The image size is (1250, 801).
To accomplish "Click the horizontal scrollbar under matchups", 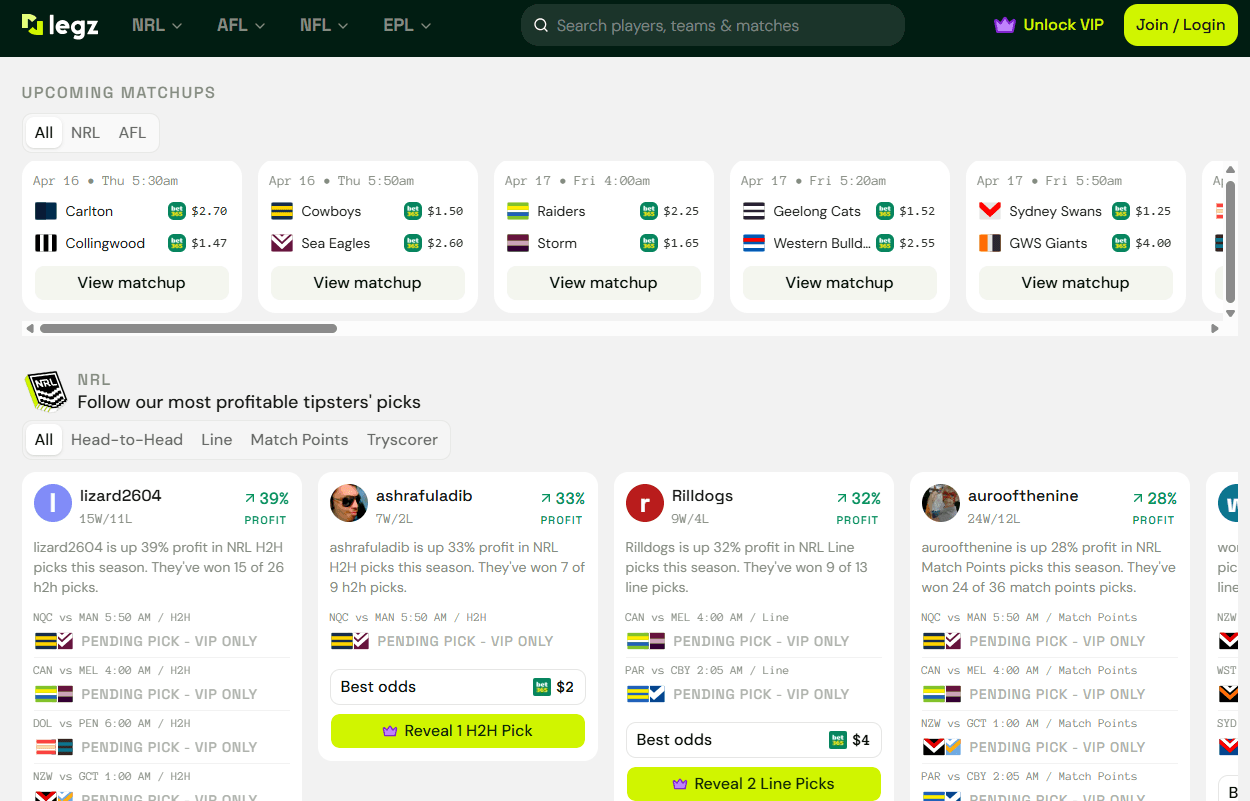I will [188, 328].
